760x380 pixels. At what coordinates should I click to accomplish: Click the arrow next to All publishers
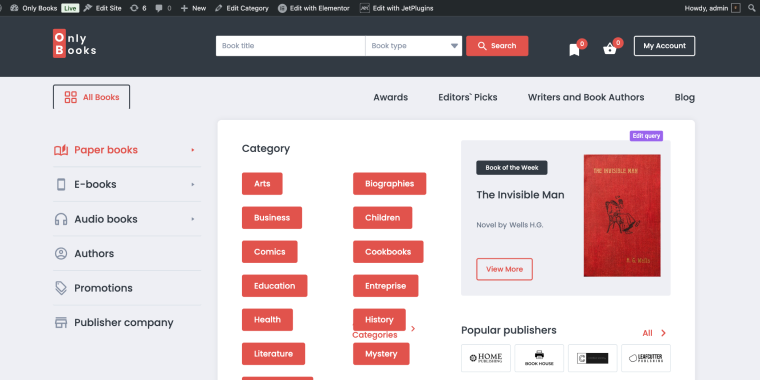pos(664,333)
